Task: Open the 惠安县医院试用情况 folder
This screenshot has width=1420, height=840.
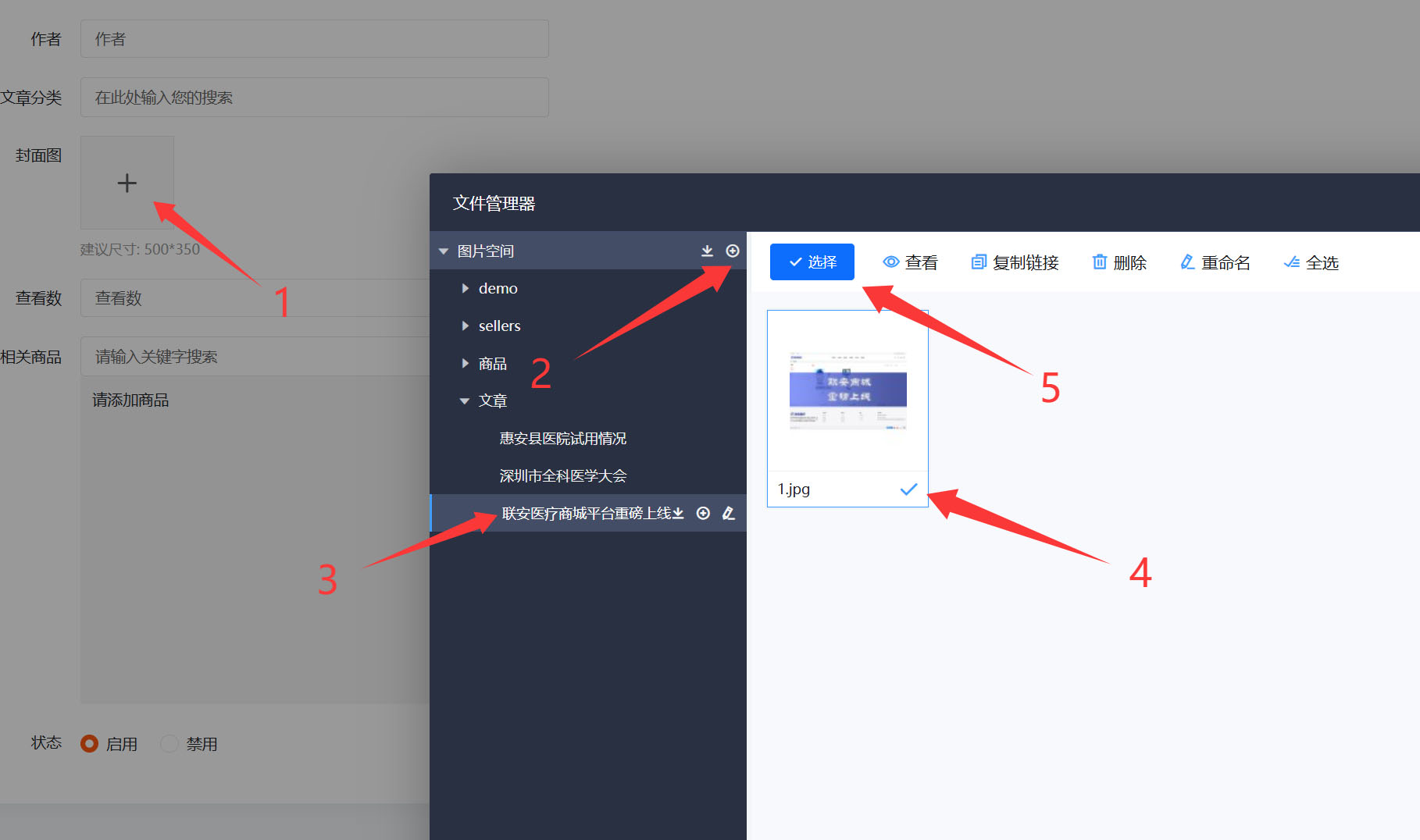Action: pyautogui.click(x=562, y=438)
